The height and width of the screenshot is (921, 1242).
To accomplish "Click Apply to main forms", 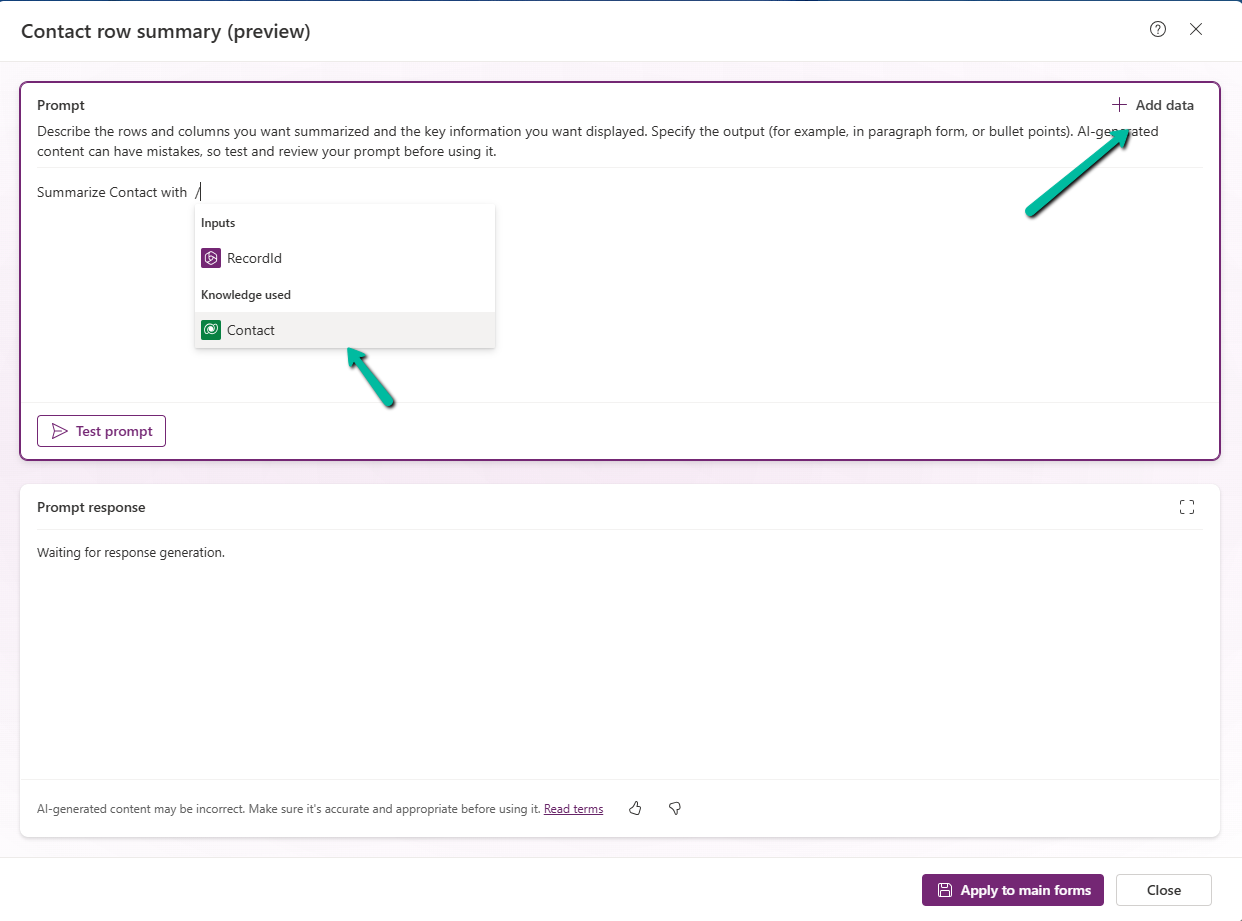I will [x=1012, y=890].
